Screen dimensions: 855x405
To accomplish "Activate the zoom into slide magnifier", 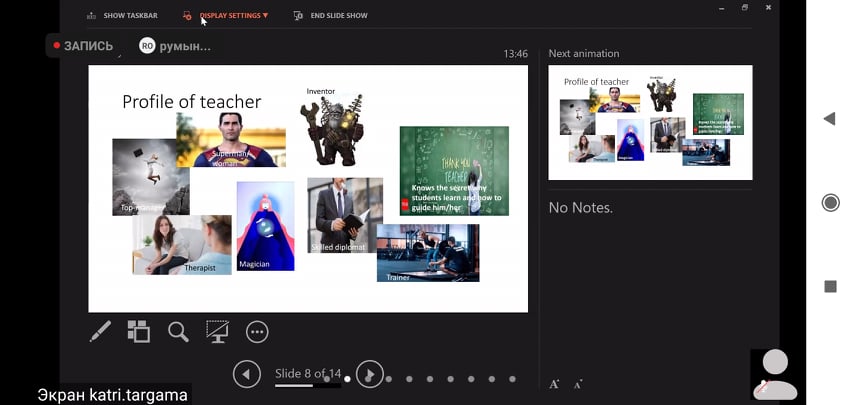I will [178, 332].
